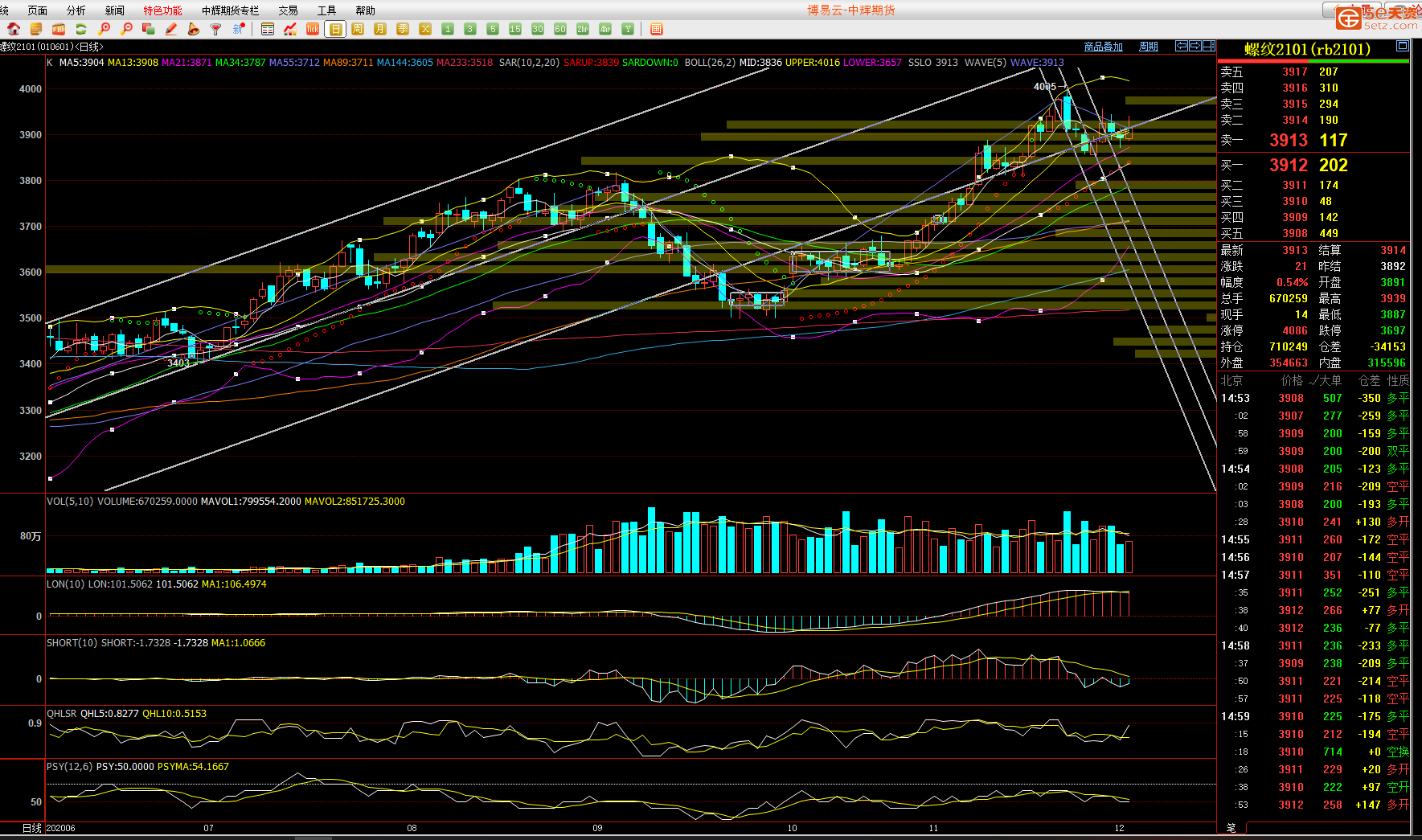1422x840 pixels.
Task: Click the red trend chart icon
Action: pos(290,29)
